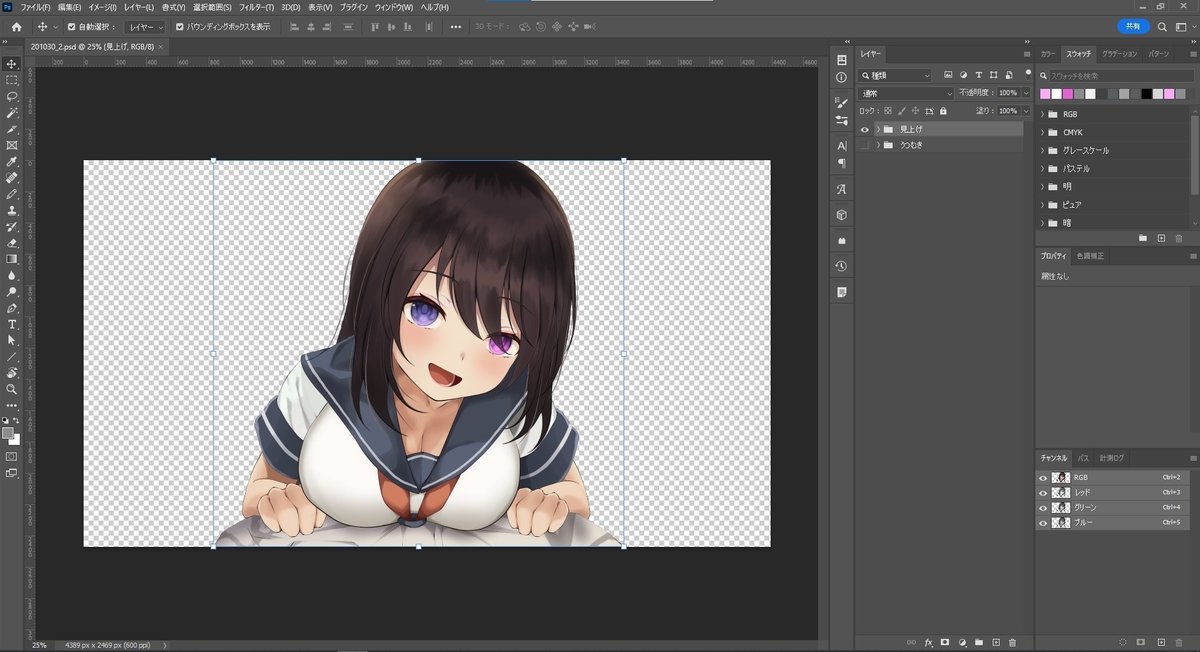Select the first pink swatch
Screen dimensions: 1200x652
[x=1045, y=94]
